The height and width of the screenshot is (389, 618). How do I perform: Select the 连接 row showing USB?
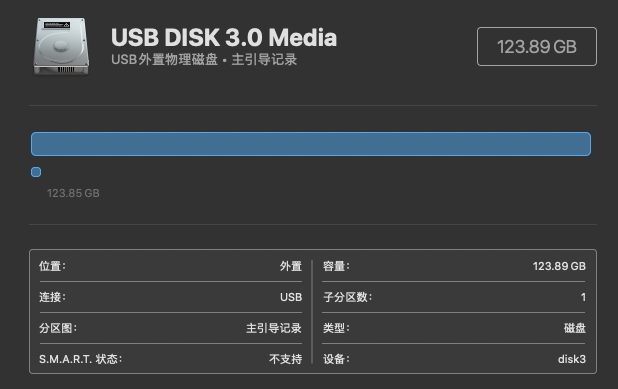point(171,297)
